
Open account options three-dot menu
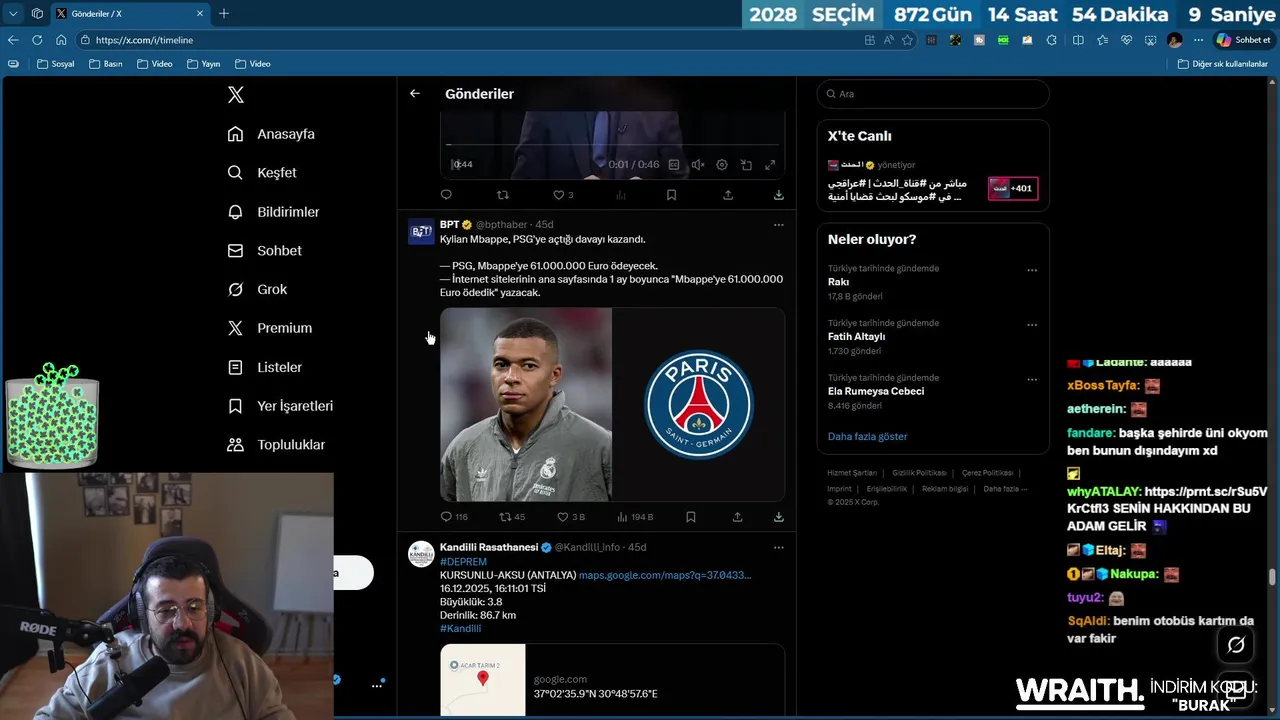(377, 685)
